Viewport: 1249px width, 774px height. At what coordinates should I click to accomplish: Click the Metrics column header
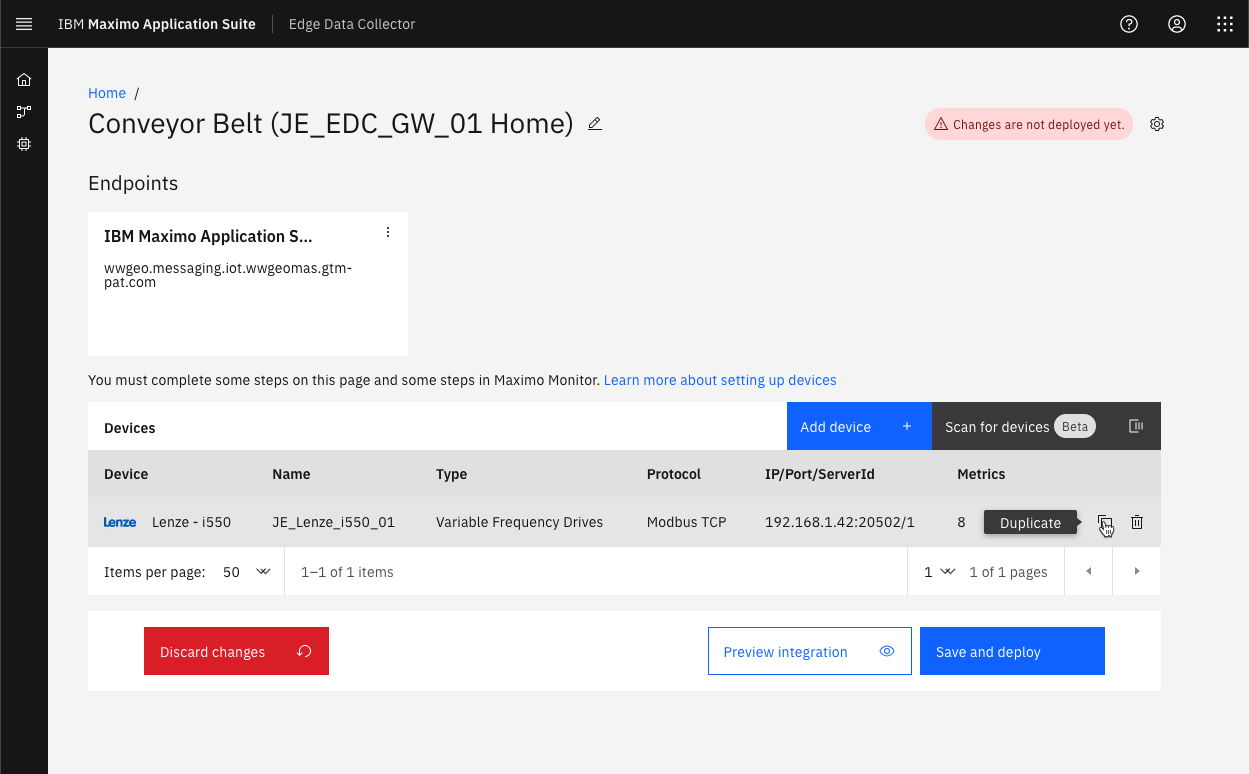tap(981, 474)
